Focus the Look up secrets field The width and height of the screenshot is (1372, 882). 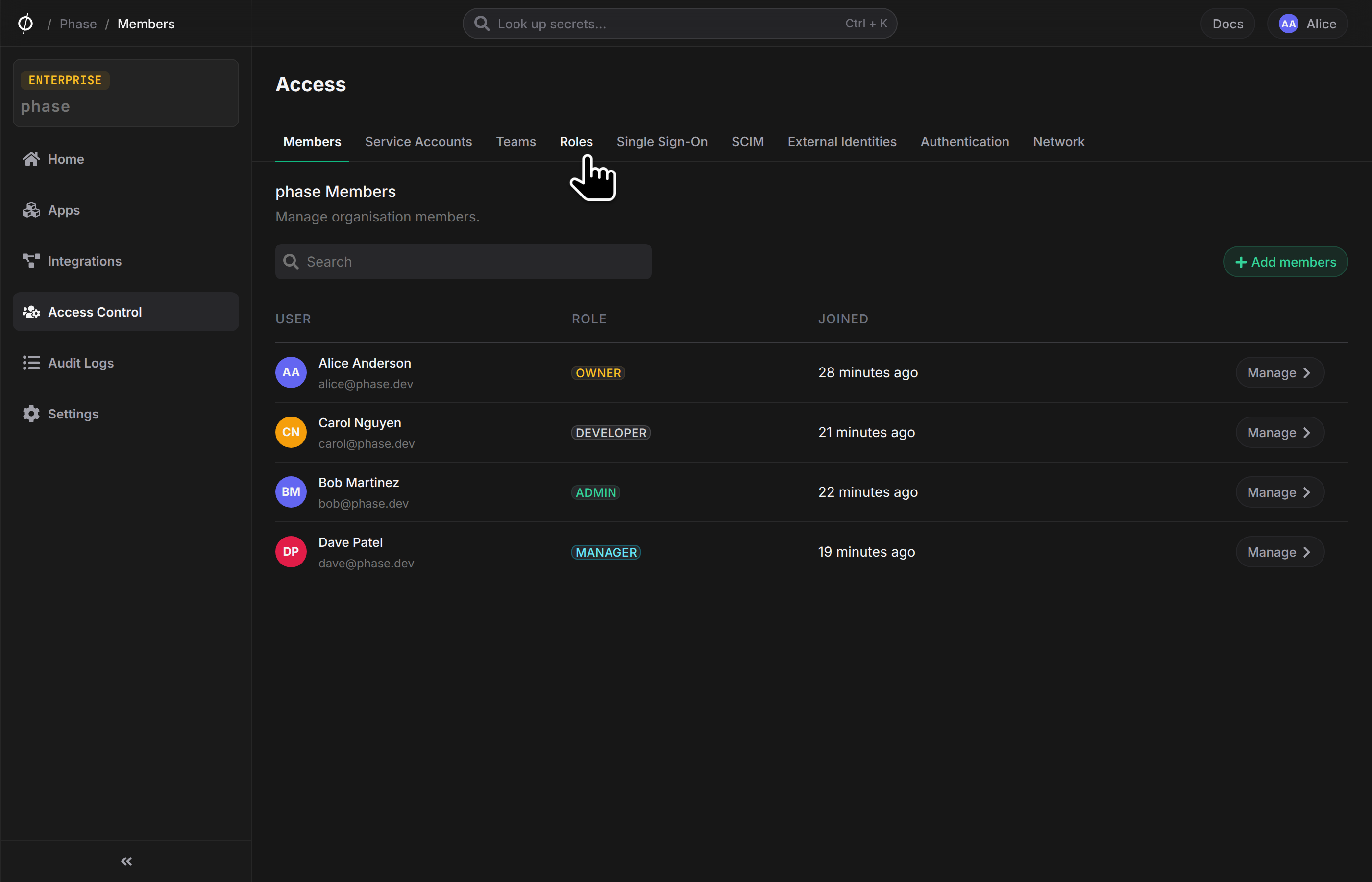click(x=680, y=24)
